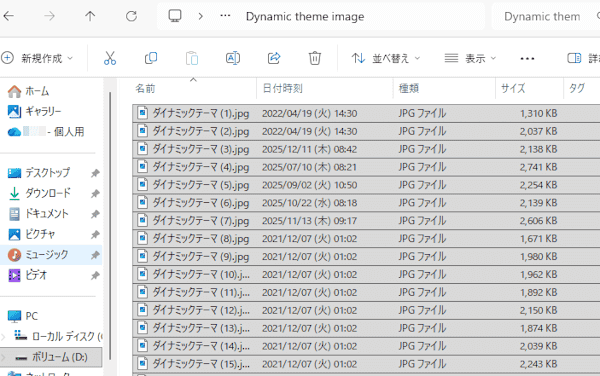This screenshot has width=600, height=376.
Task: Focus the Dynamic them search box
Action: 545,16
